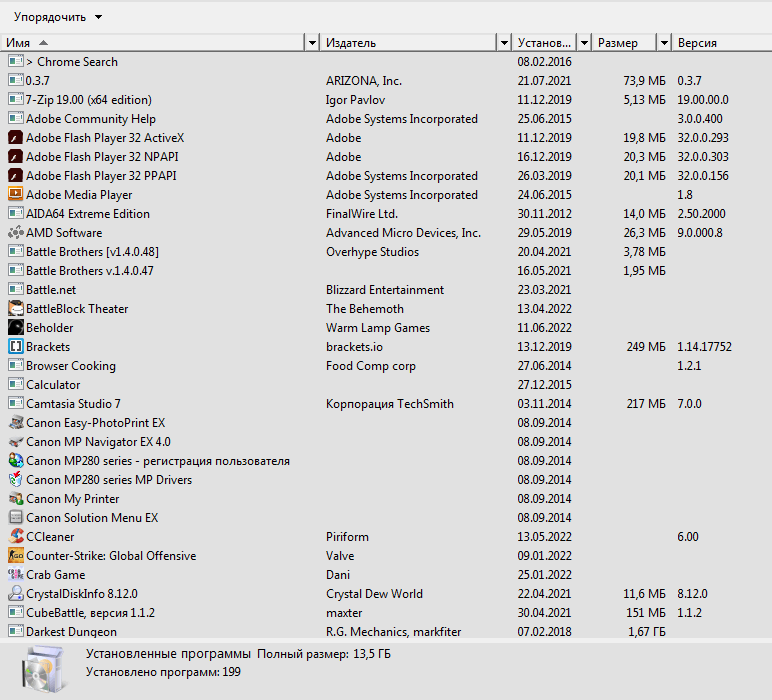Click the 7-Zip 19.00 icon

pyautogui.click(x=16, y=99)
